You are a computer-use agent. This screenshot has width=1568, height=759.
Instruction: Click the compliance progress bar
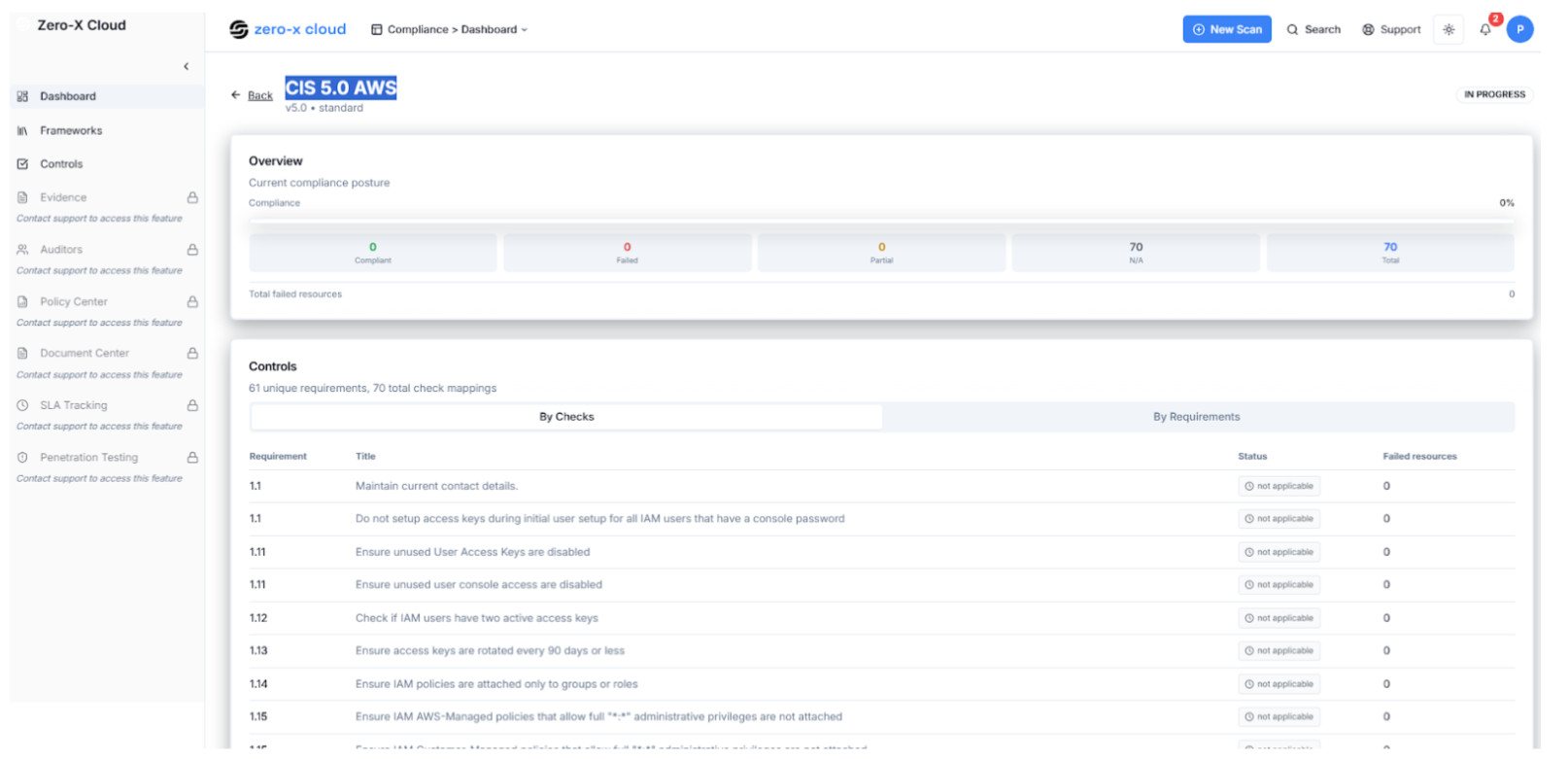(881, 222)
